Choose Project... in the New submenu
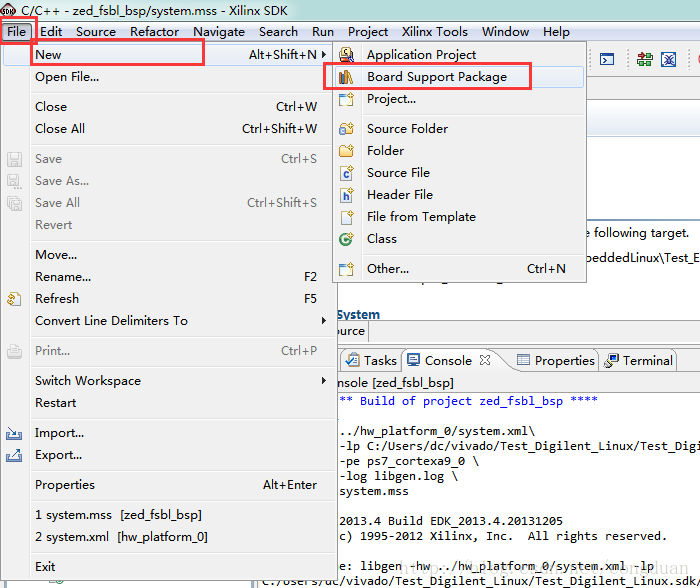Screen dimensions: 700x588 pyautogui.click(x=459, y=99)
